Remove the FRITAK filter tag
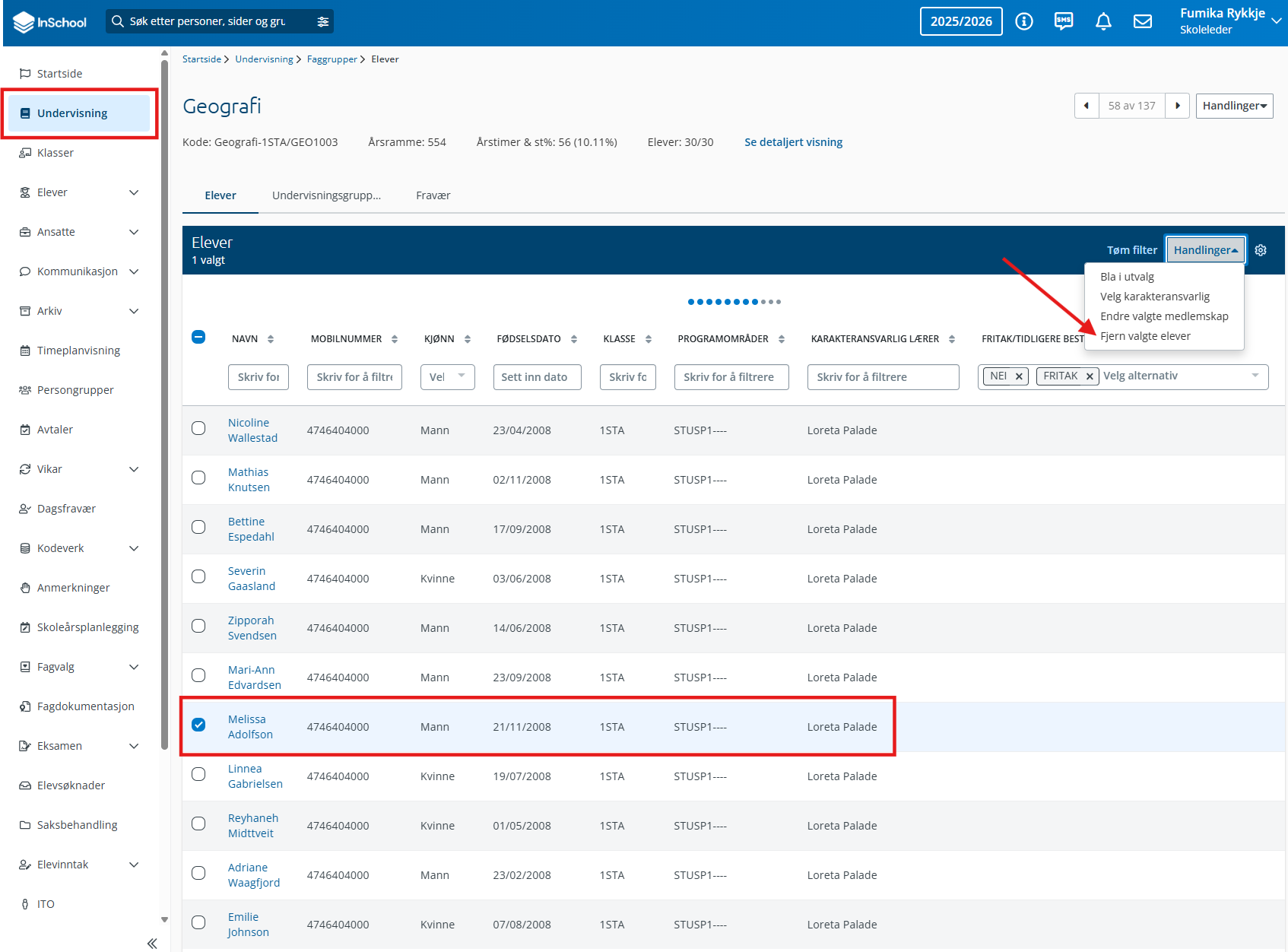 1090,376
